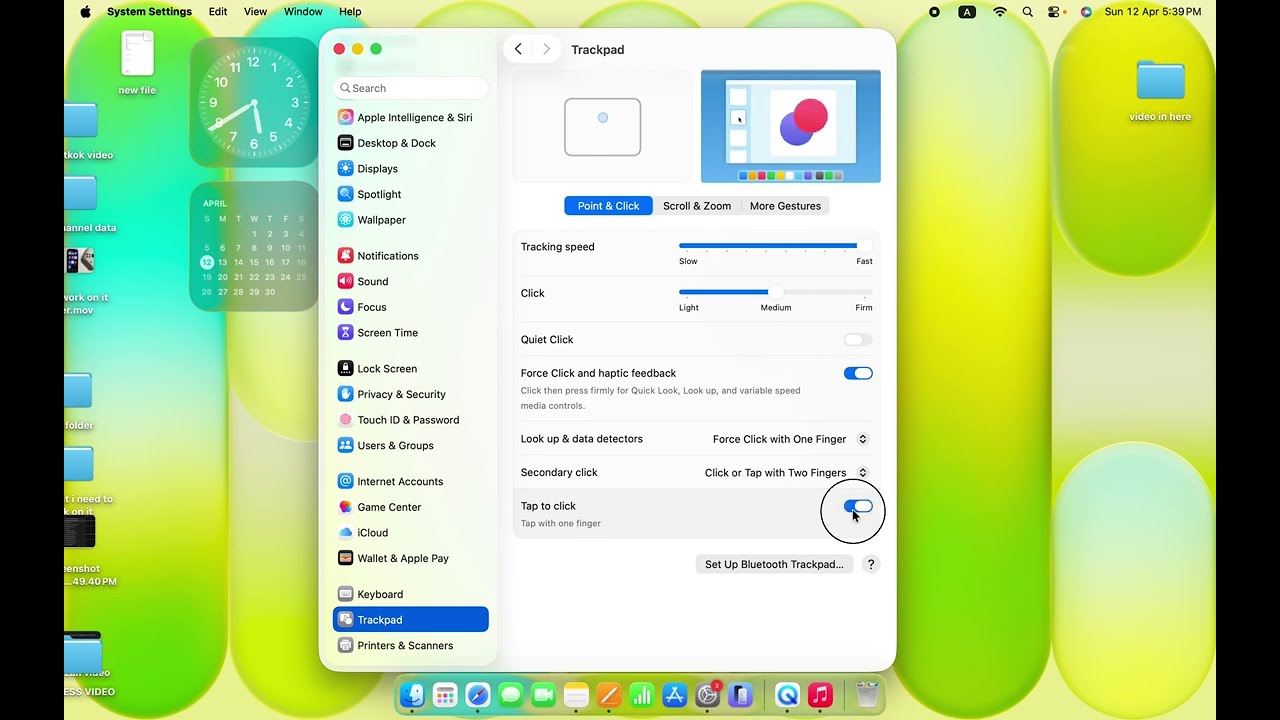1280x720 pixels.
Task: Click the clock widget on desktop
Action: click(254, 102)
